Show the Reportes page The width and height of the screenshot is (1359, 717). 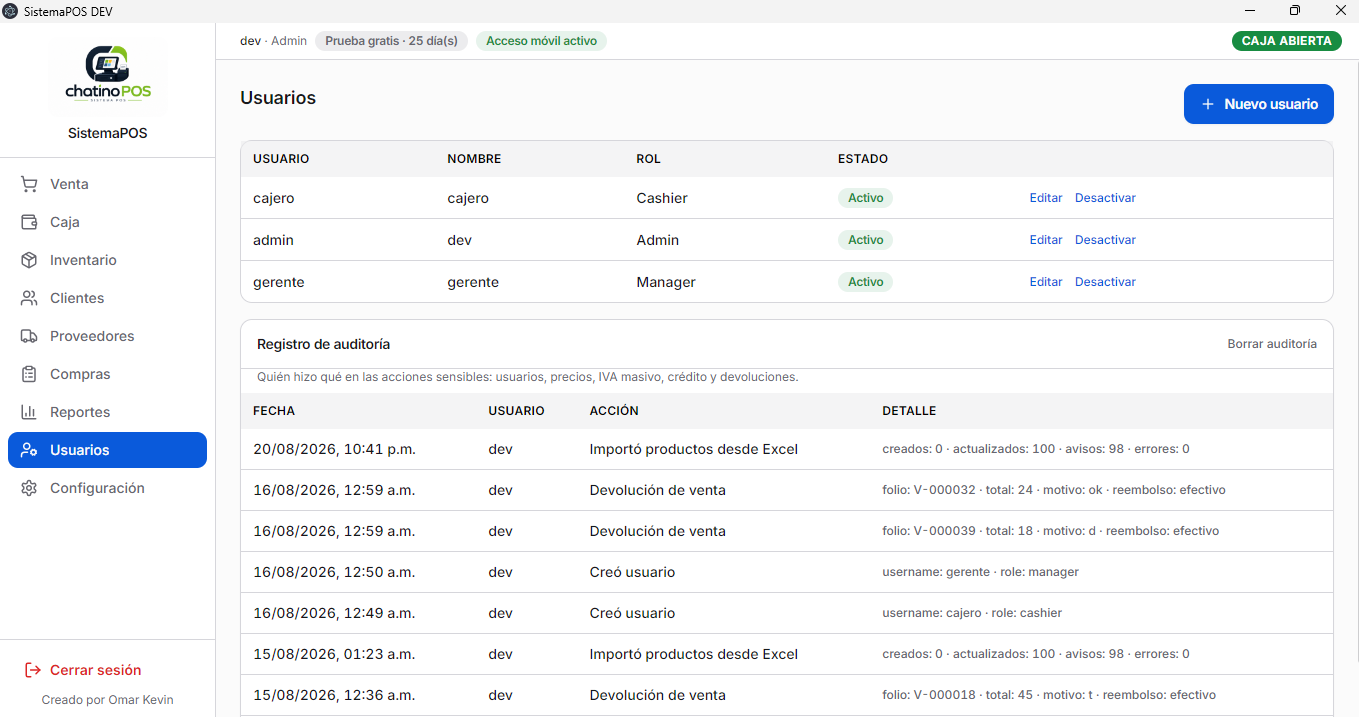(x=107, y=412)
